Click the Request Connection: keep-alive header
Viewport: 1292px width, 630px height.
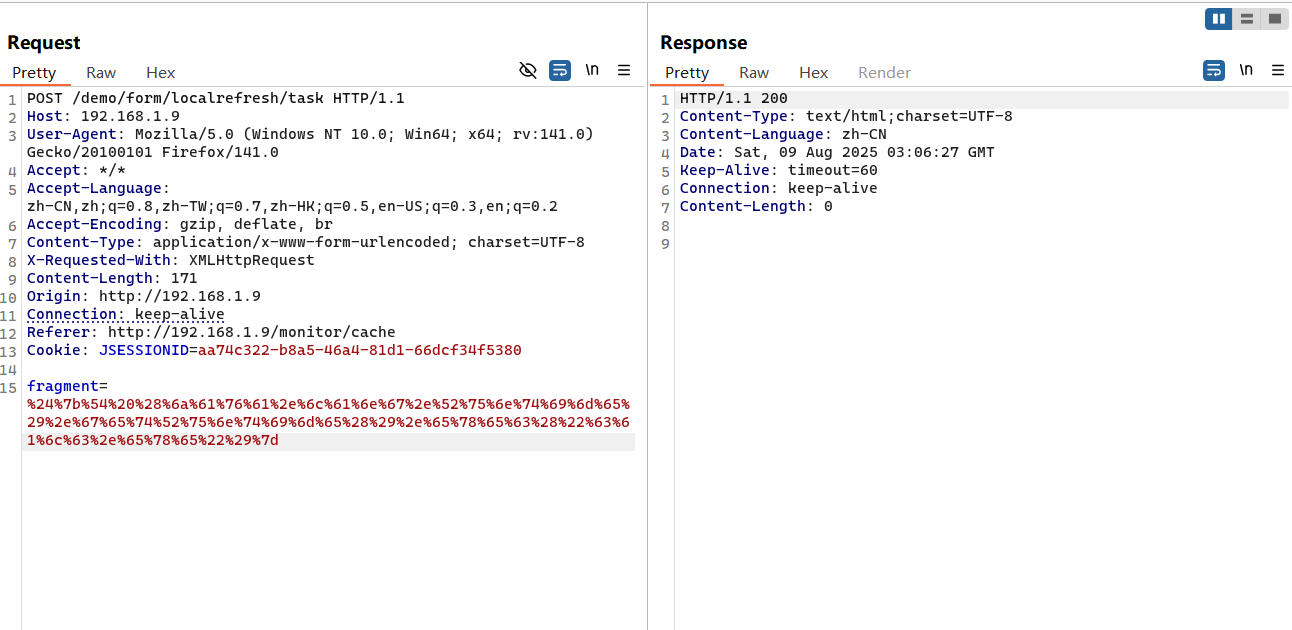click(126, 314)
